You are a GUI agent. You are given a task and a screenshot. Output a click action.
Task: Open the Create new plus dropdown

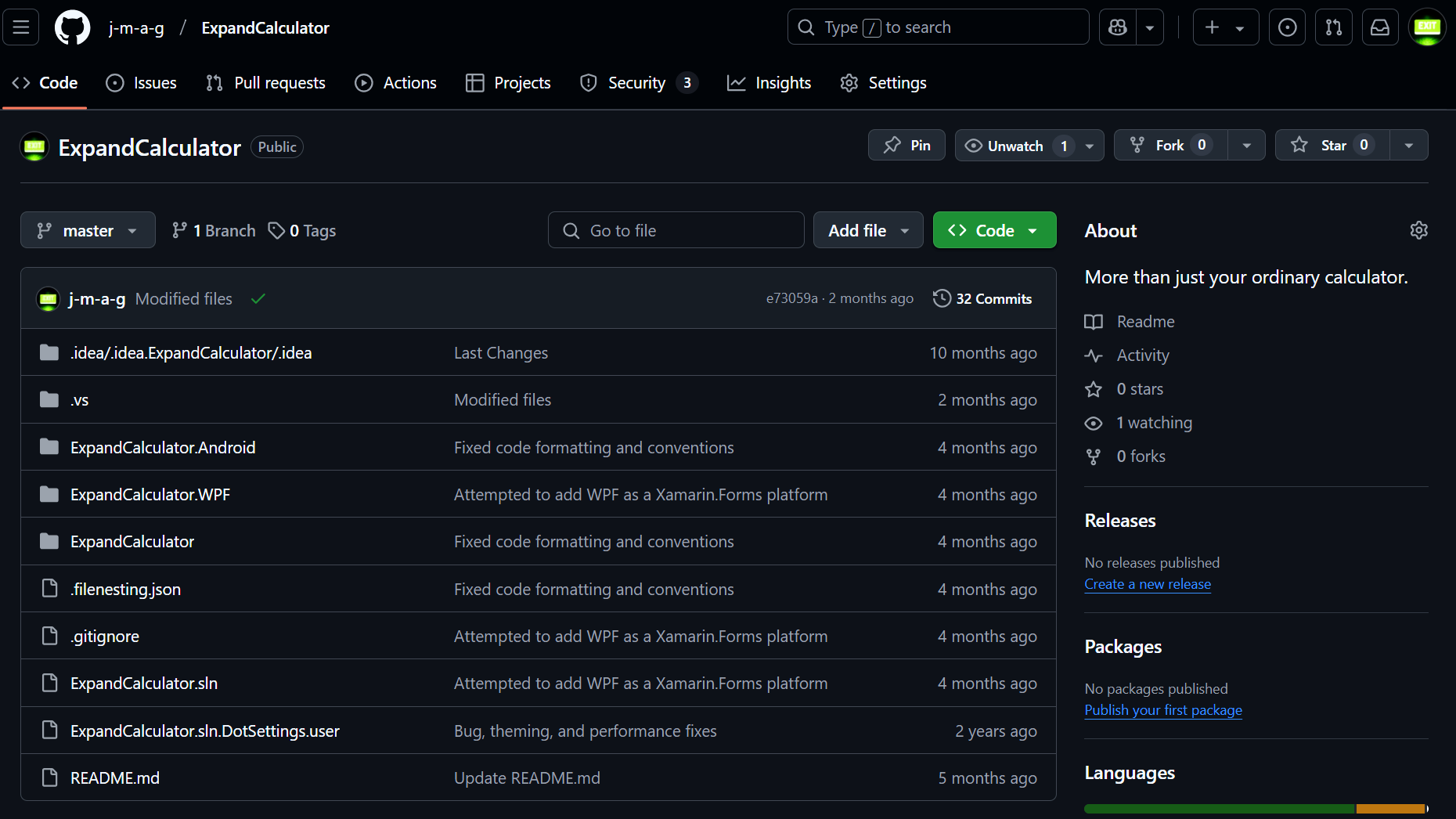coord(1225,27)
